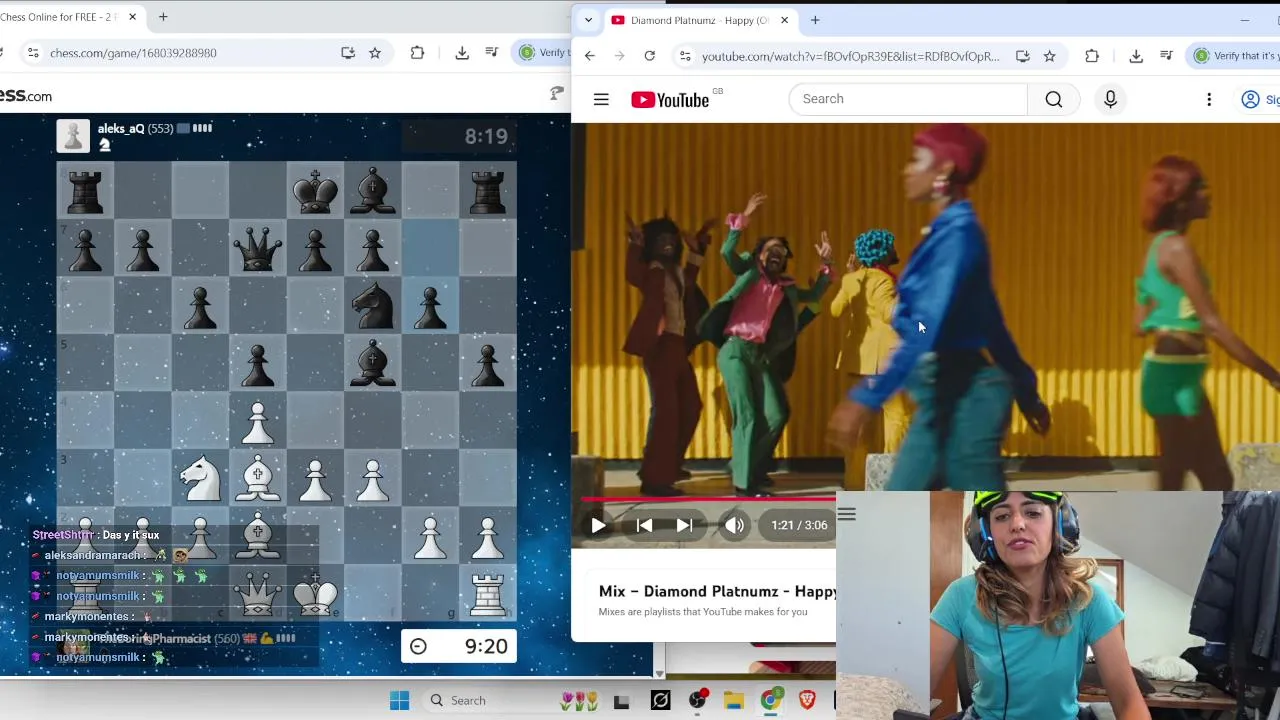Open extensions in the YouTube window

[x=1092, y=56]
